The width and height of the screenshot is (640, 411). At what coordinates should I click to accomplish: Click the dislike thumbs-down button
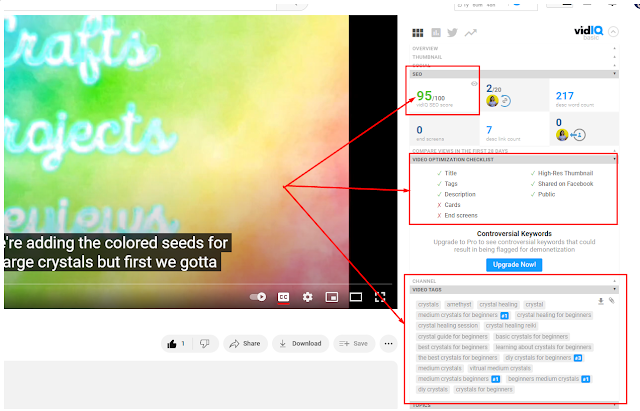coord(205,344)
